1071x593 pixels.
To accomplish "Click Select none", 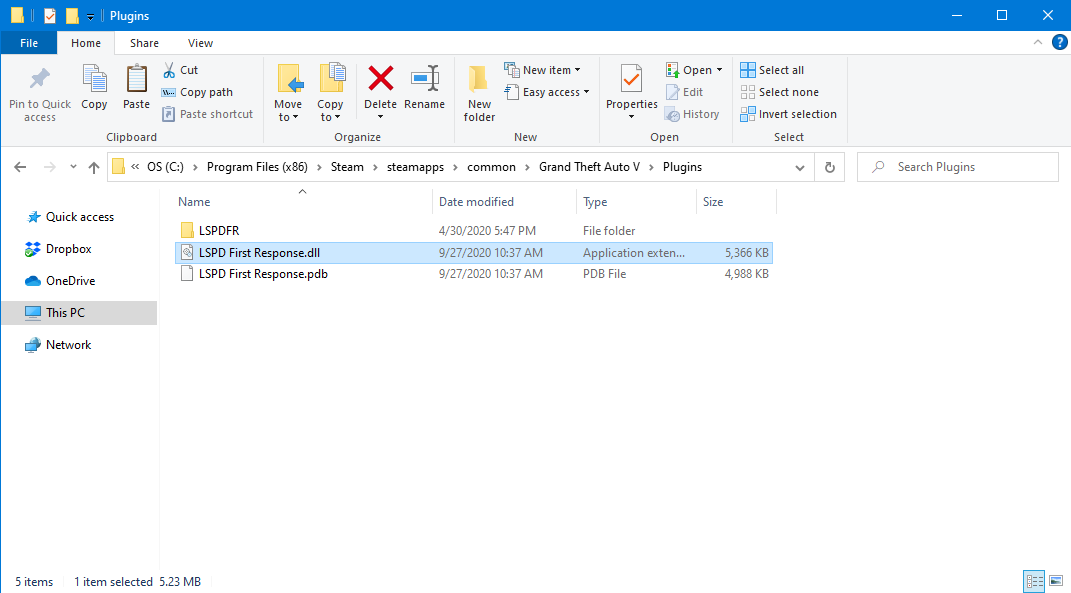I will click(x=779, y=92).
